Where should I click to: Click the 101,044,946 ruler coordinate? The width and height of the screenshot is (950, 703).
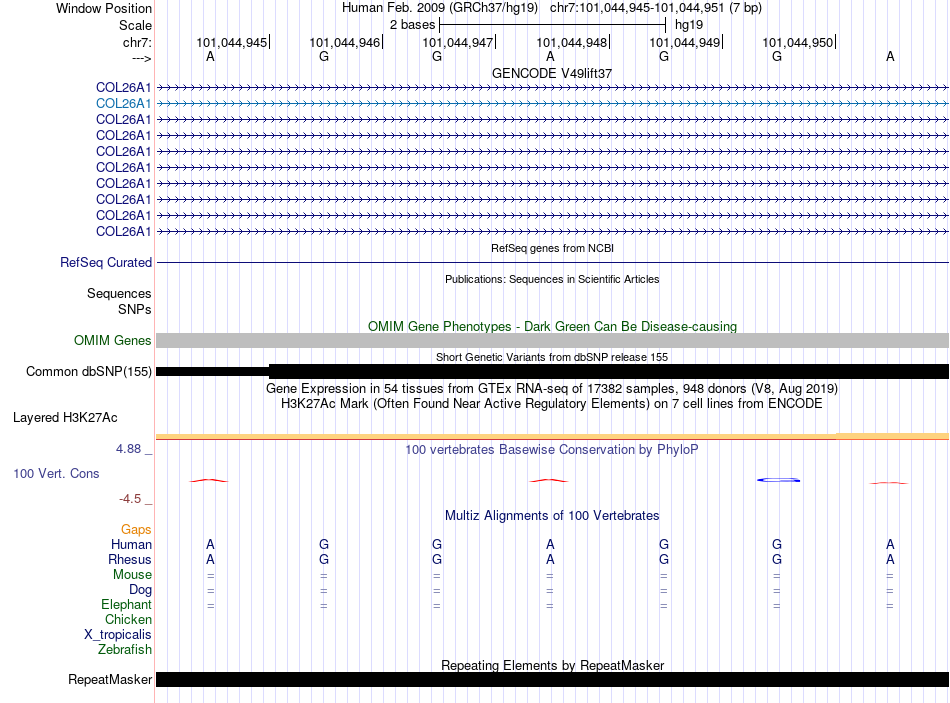[345, 42]
